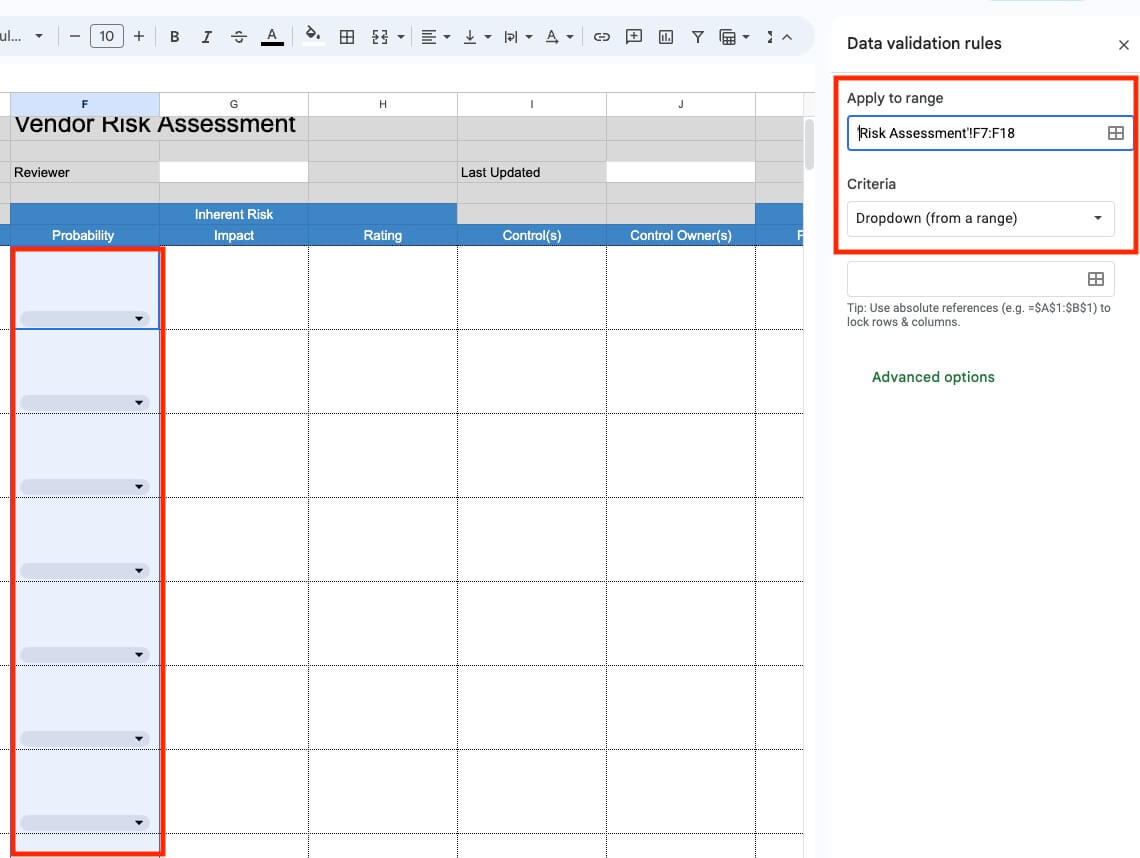Click the empty cell beside Last Updated

681,172
